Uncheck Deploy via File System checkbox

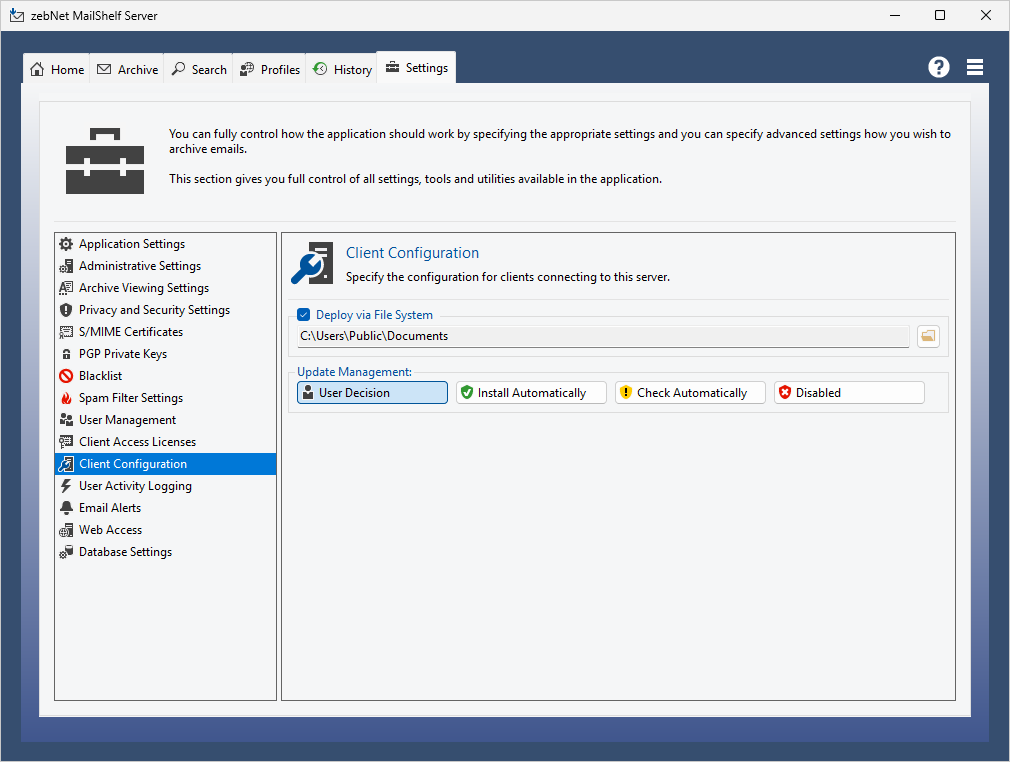tap(304, 315)
